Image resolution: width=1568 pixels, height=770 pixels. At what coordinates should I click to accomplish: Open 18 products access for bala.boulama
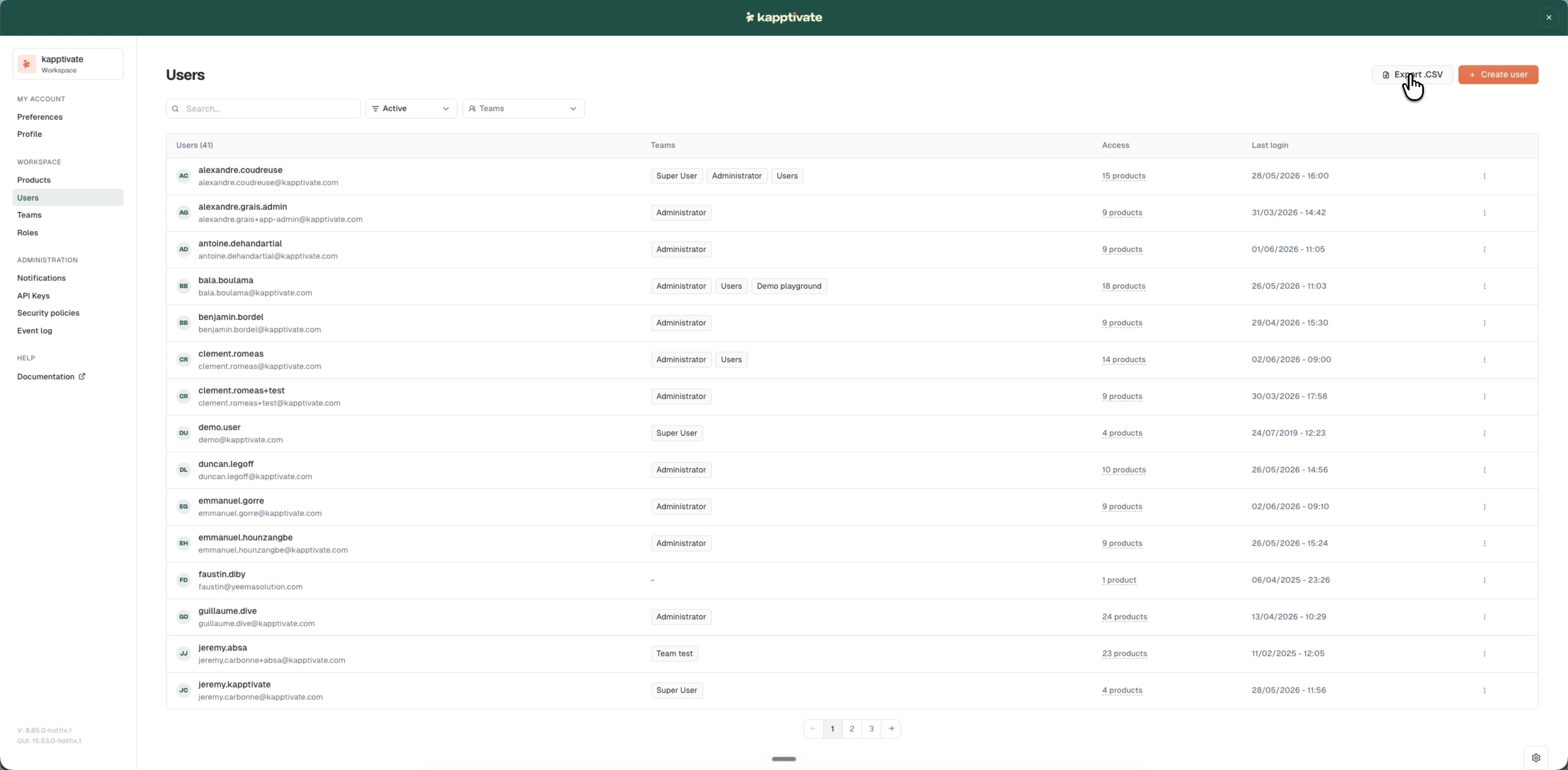point(1124,286)
